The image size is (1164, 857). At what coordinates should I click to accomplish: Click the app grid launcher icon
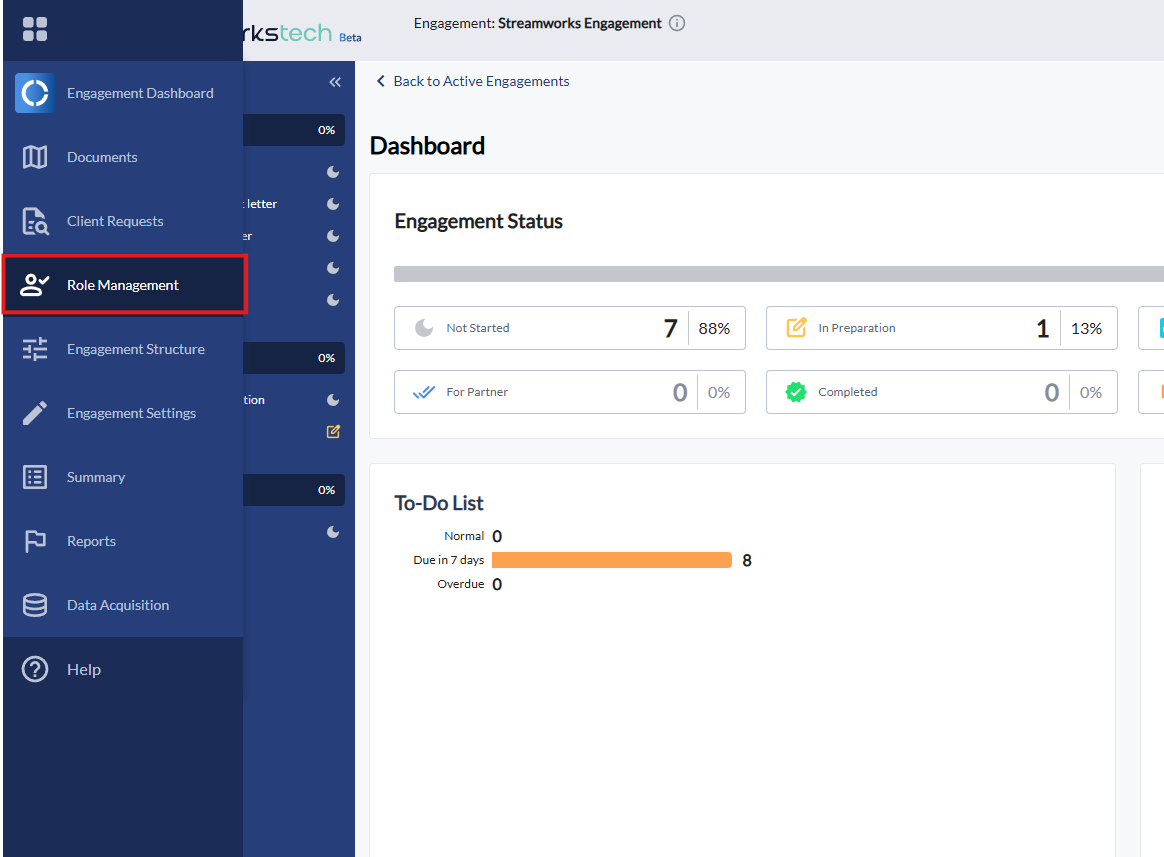click(x=35, y=30)
